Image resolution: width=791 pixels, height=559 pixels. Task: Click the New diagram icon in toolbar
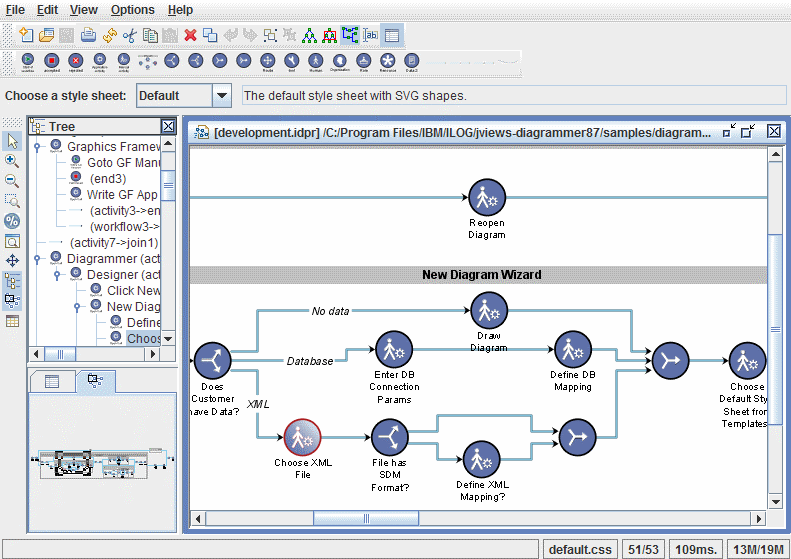[x=27, y=35]
